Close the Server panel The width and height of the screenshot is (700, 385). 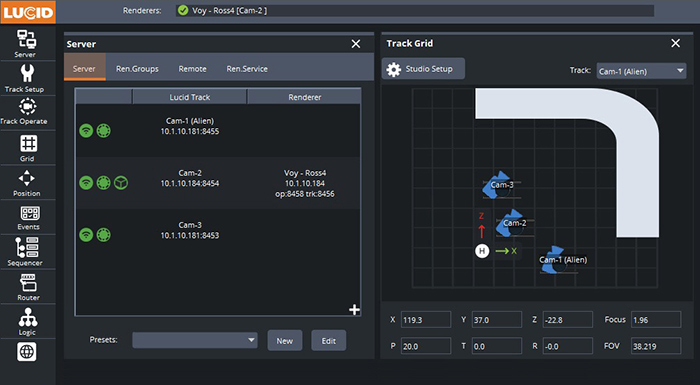click(x=356, y=44)
